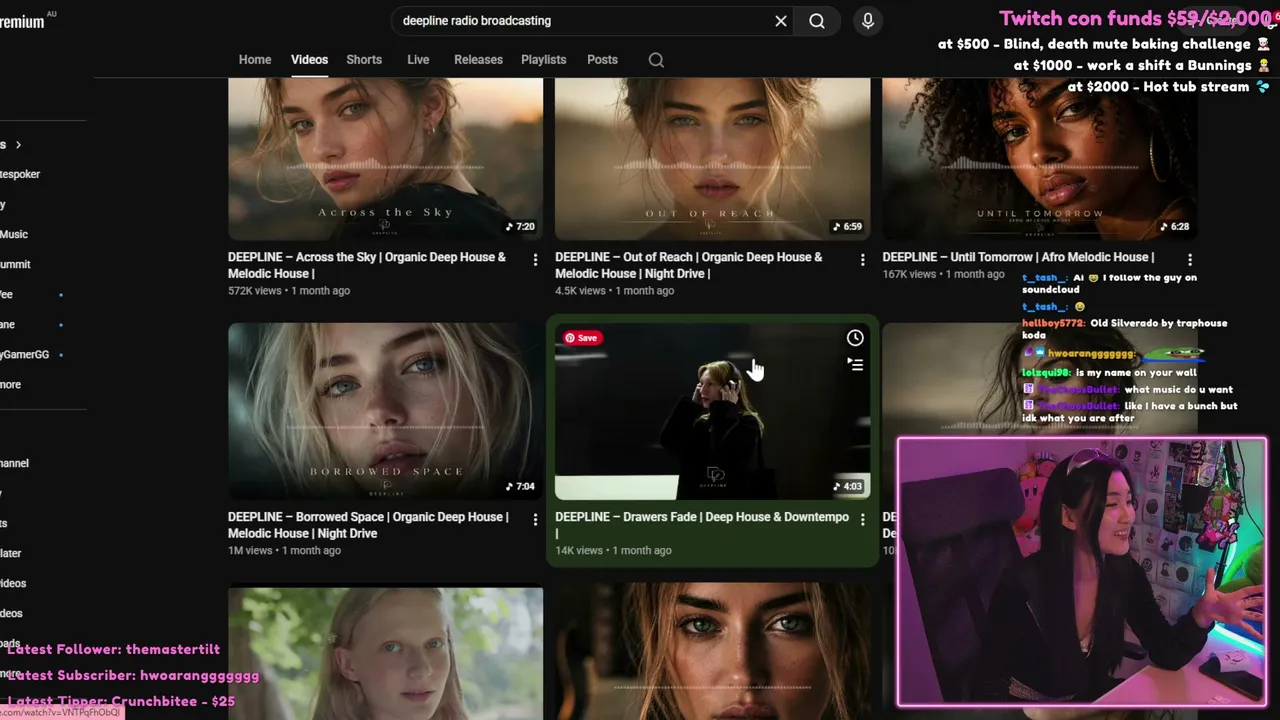Click the '167K views • 1 month ago' text

(943, 274)
